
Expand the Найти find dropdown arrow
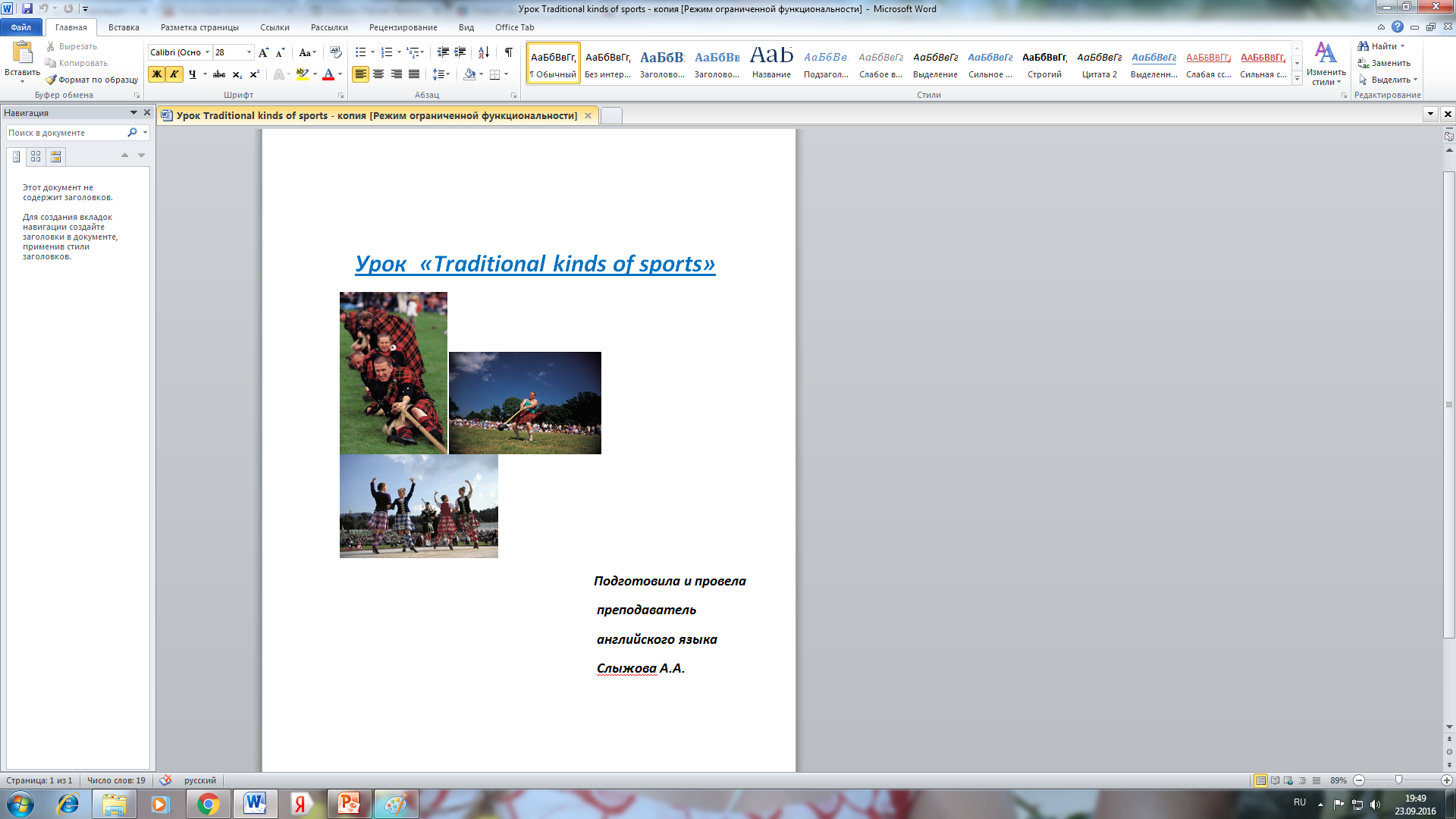pyautogui.click(x=1402, y=46)
